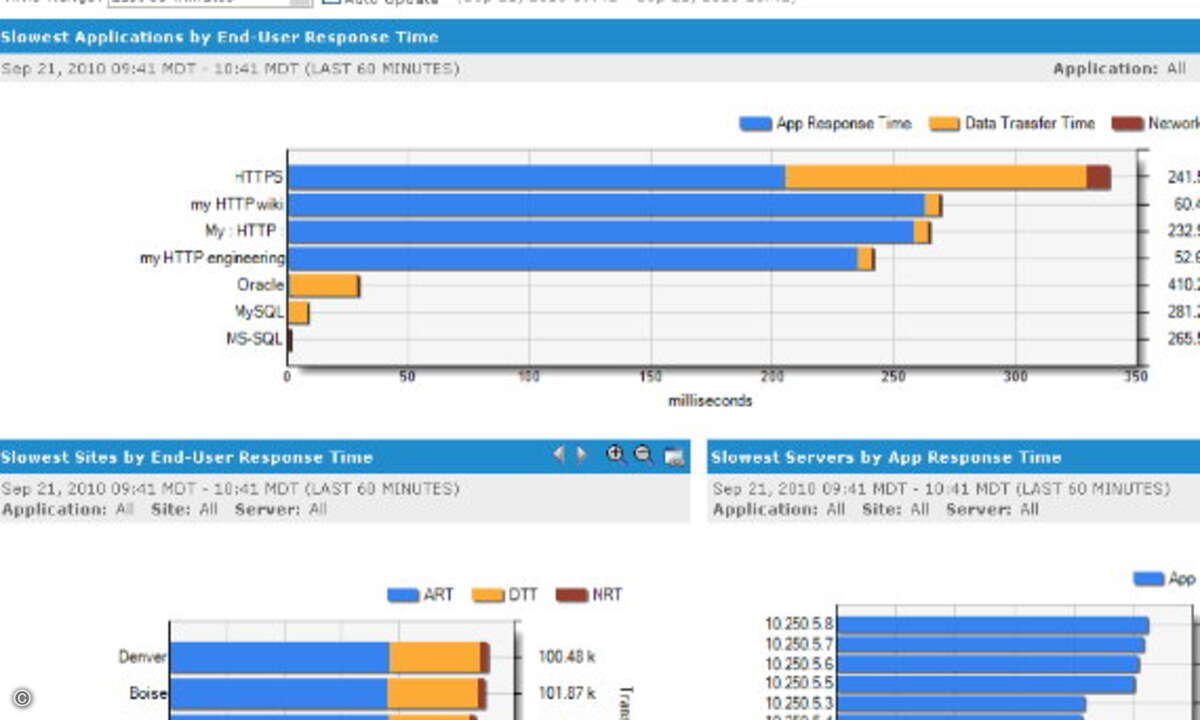Click the Boise site label

tap(148, 693)
